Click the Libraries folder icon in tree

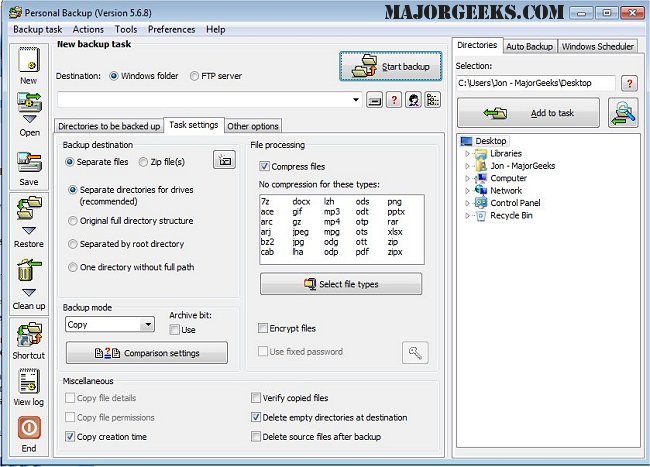click(x=480, y=154)
